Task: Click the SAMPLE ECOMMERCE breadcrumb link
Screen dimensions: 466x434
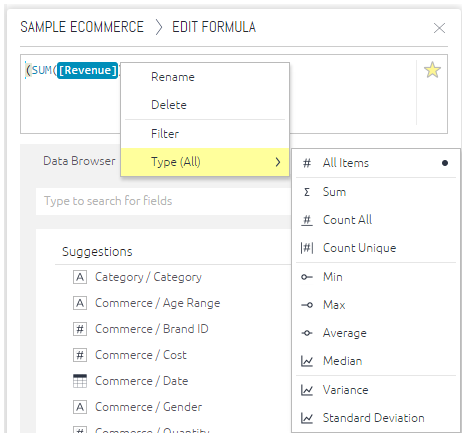Action: (x=82, y=27)
